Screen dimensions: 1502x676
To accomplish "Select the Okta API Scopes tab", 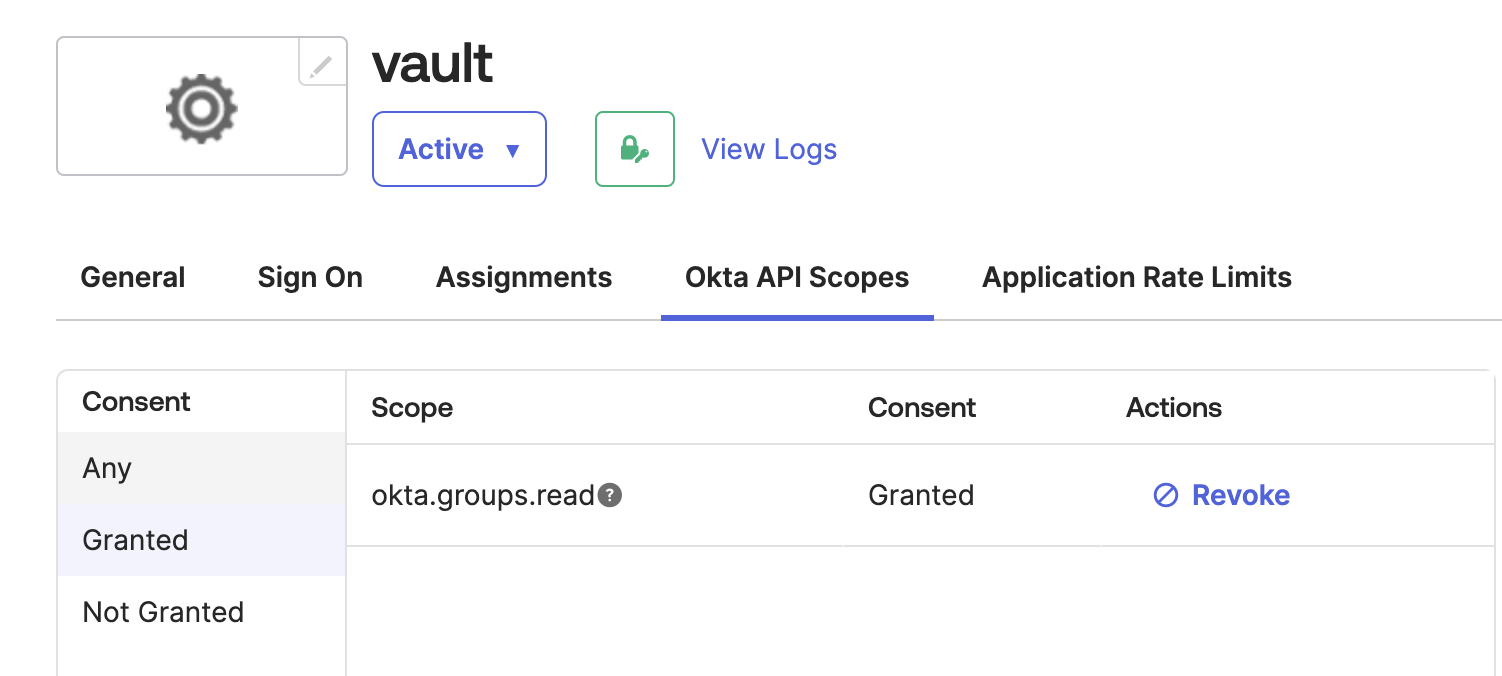I will pyautogui.click(x=797, y=277).
